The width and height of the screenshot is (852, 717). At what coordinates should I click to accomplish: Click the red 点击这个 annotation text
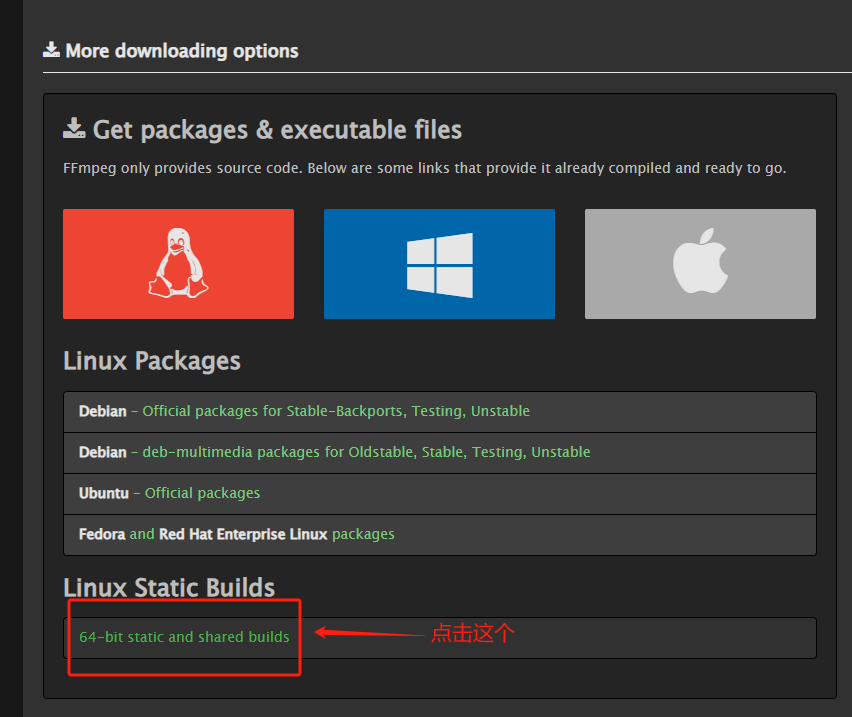472,633
